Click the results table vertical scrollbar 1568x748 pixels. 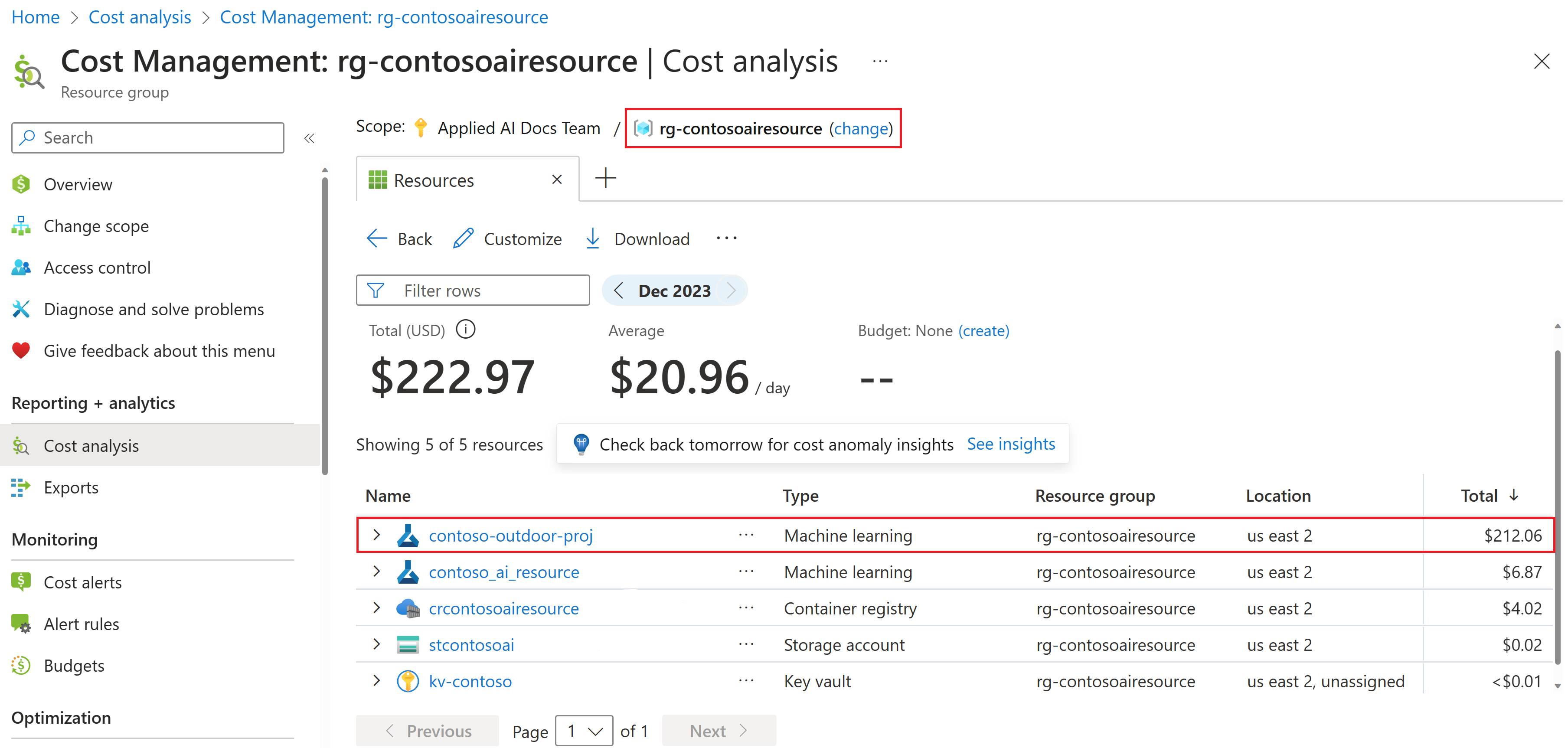pyautogui.click(x=1557, y=507)
